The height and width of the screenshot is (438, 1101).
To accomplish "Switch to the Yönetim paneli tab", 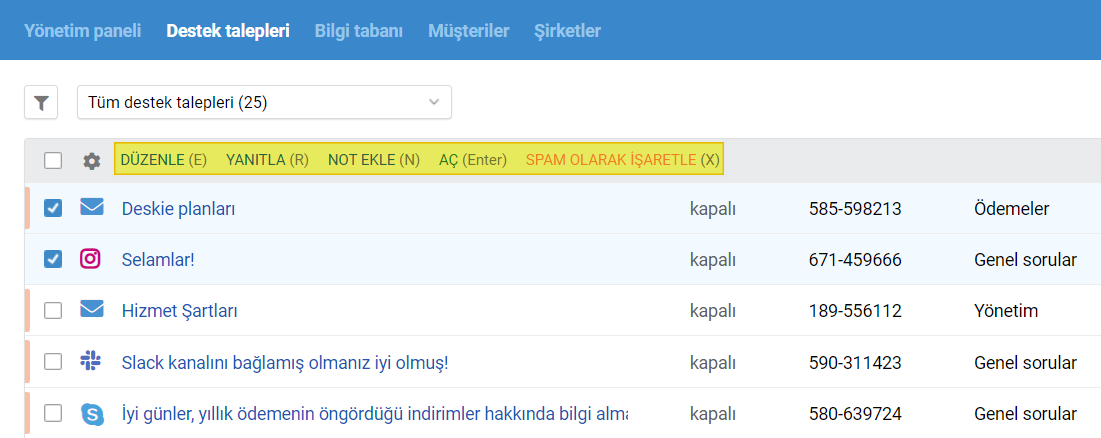I will click(x=83, y=31).
